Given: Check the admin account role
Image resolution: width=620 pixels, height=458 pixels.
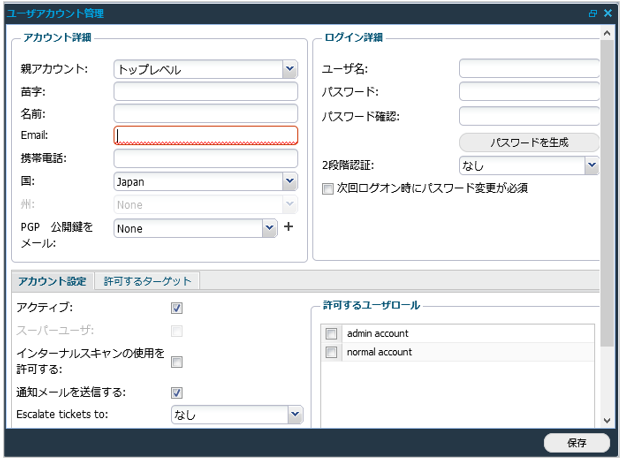Looking at the screenshot, I should (331, 334).
